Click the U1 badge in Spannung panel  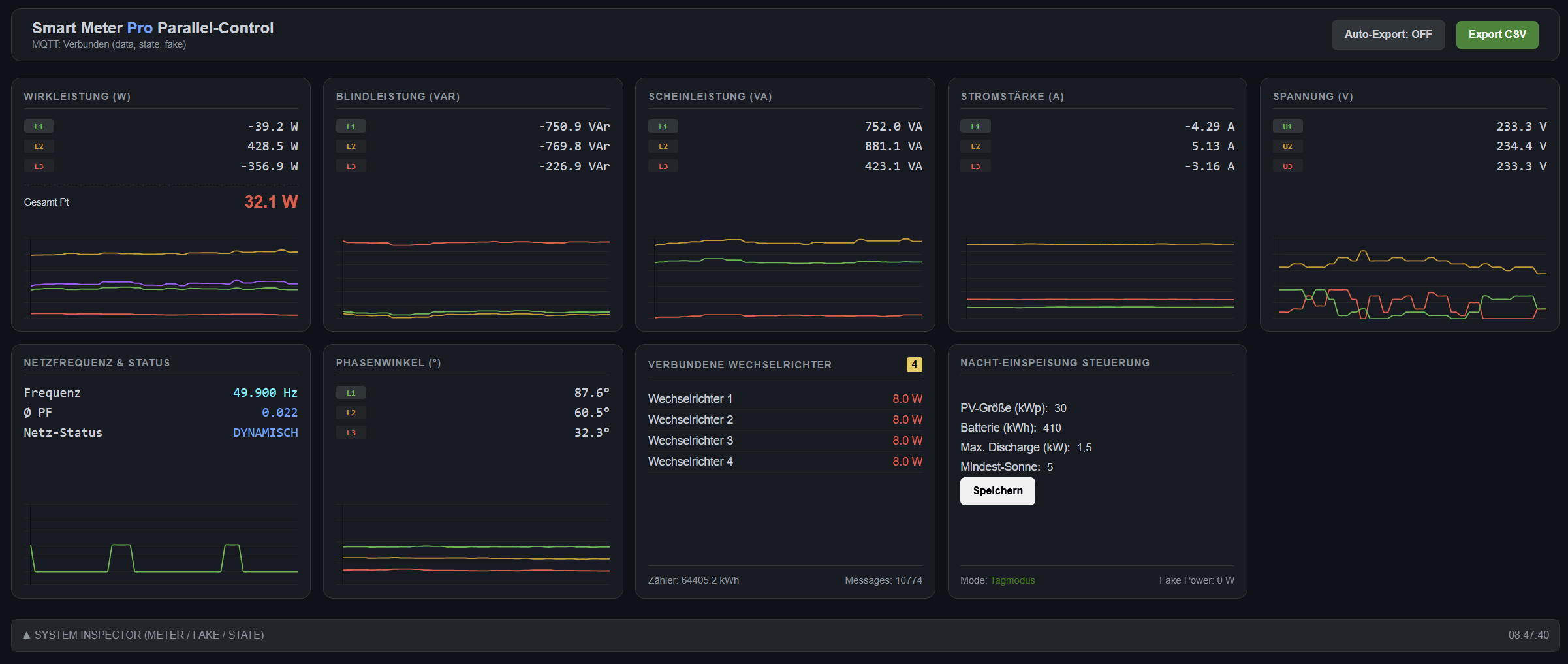click(x=1287, y=127)
